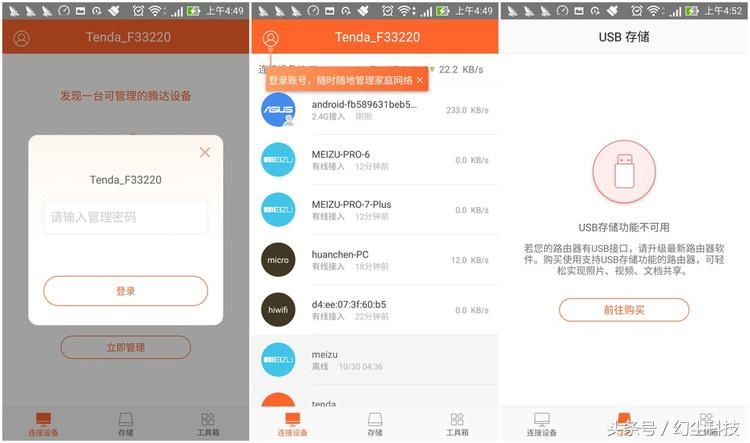Tap the MEIZU-PRO-7-Plus device icon
Screen dimensions: 750x443
point(278,209)
